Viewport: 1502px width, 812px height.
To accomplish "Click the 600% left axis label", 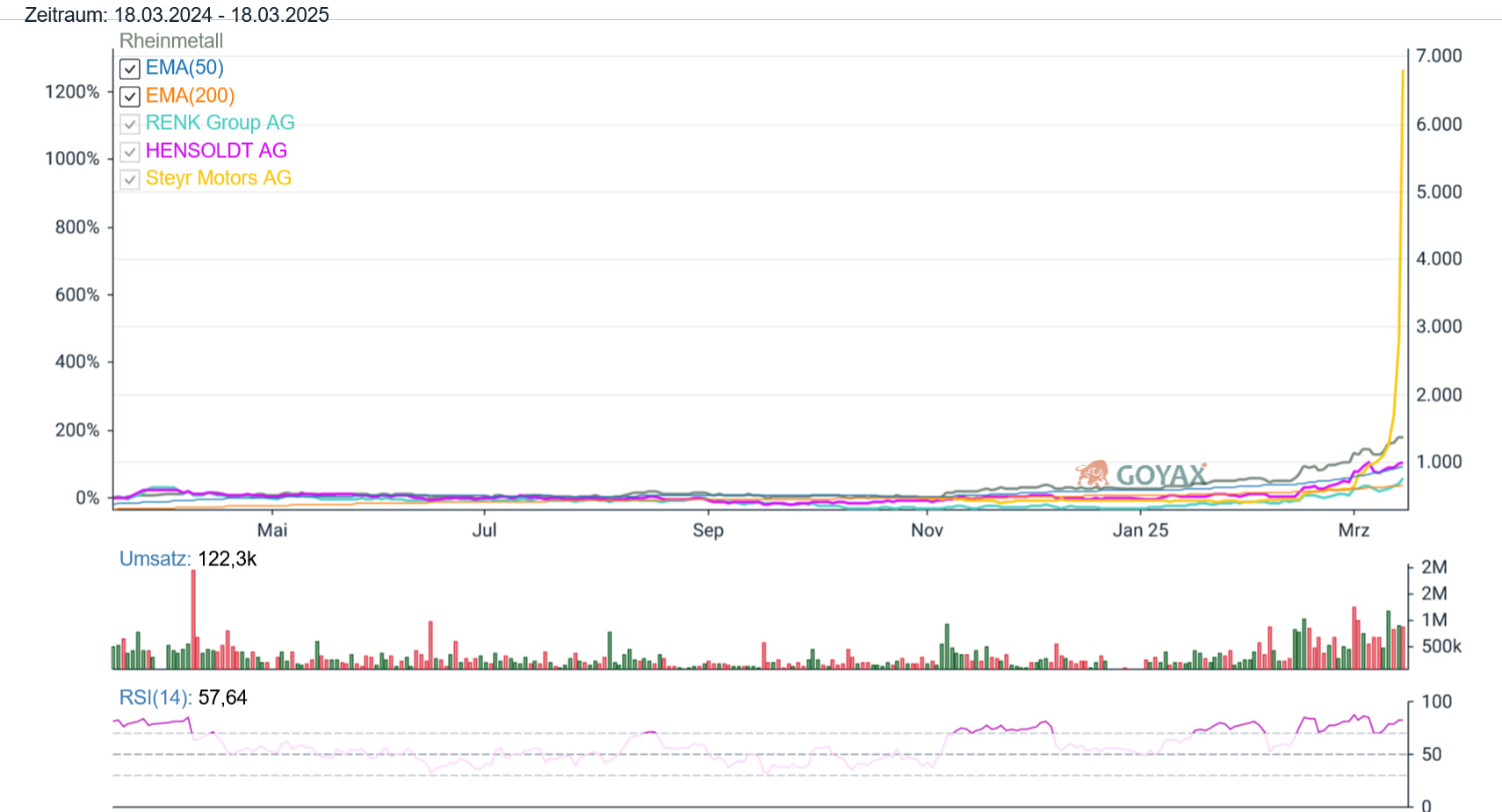I will [77, 295].
